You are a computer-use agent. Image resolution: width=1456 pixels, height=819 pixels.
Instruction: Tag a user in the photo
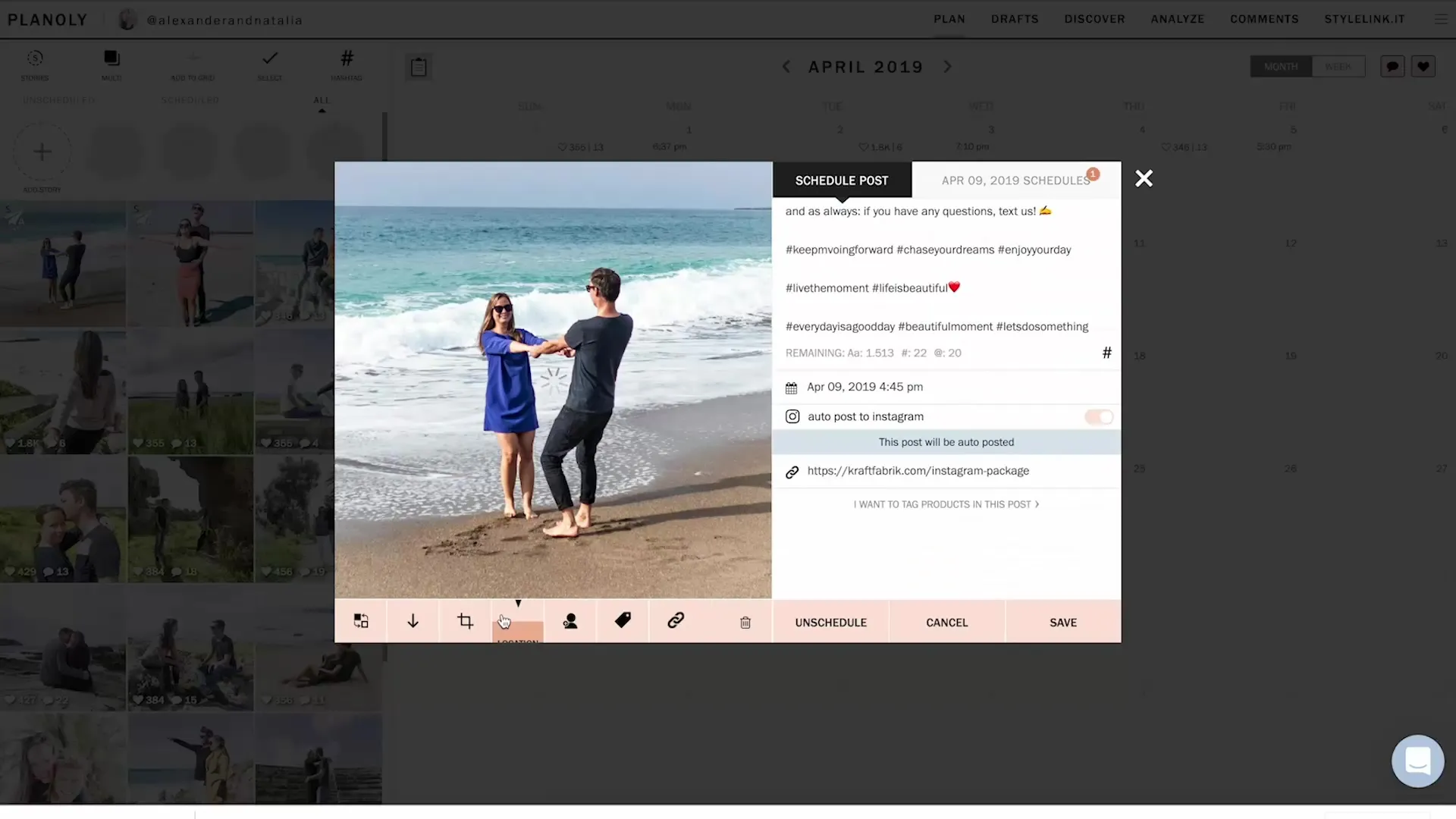pyautogui.click(x=570, y=621)
